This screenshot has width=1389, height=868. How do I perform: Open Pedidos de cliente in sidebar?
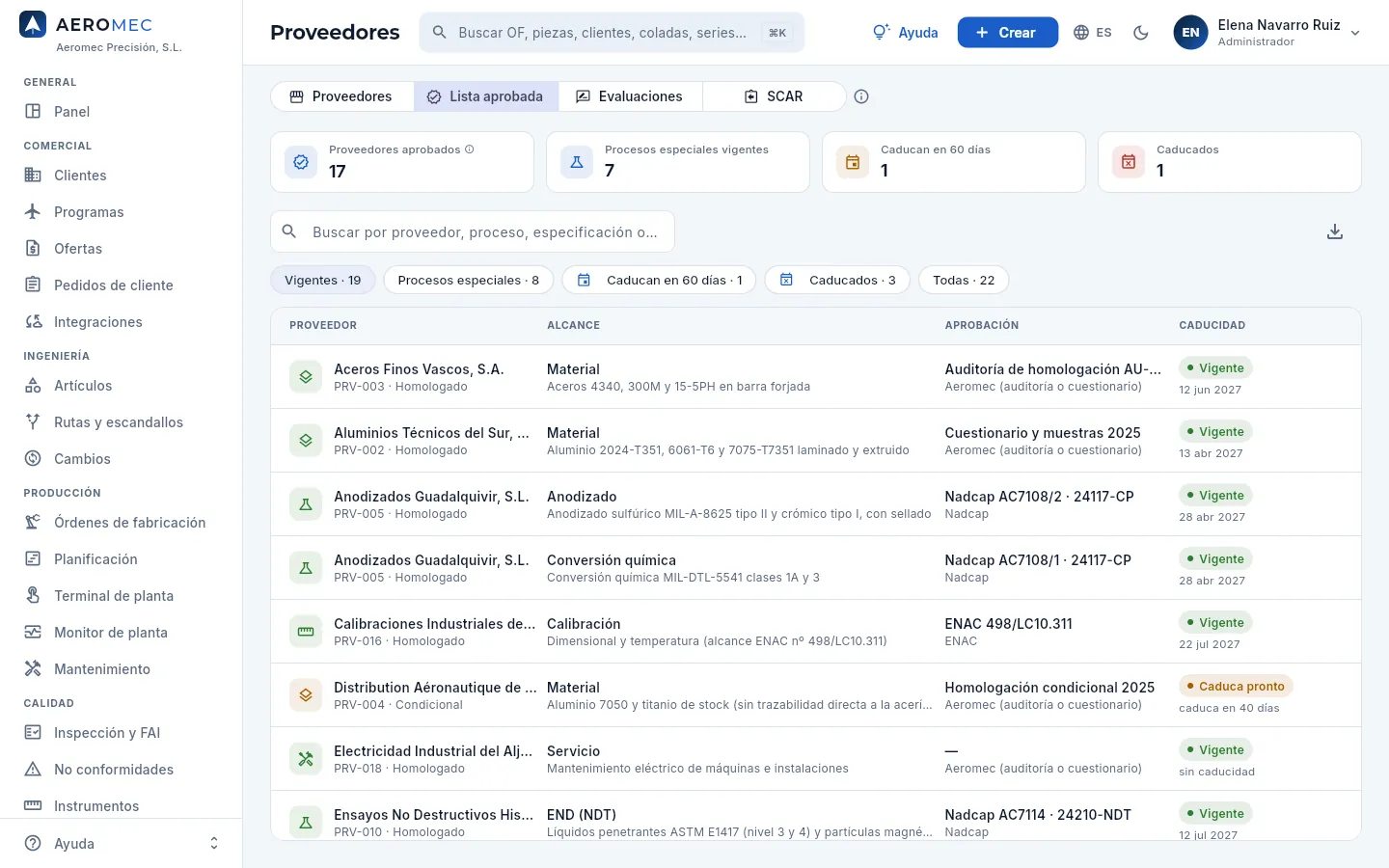(x=121, y=285)
